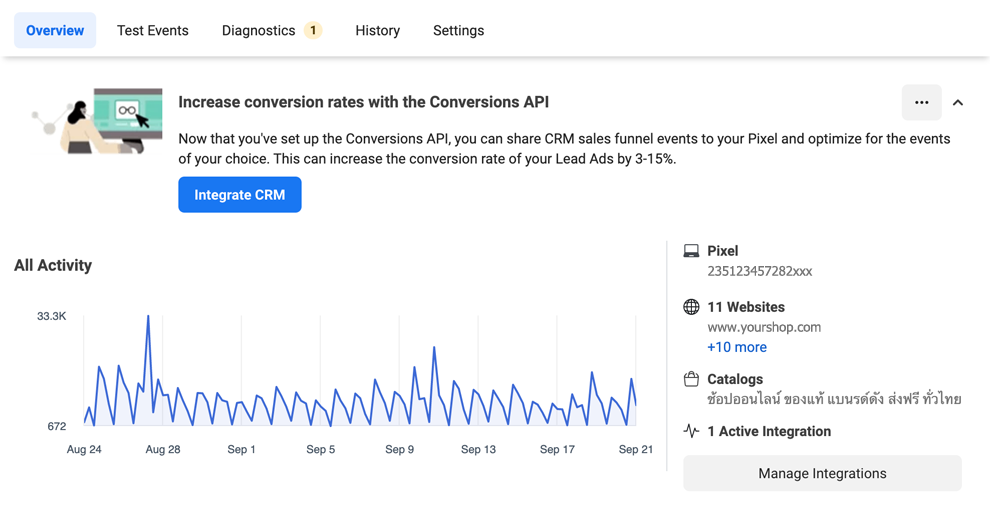Image resolution: width=990 pixels, height=530 pixels.
Task: Click the Sep 9 date axis label
Action: click(x=399, y=449)
